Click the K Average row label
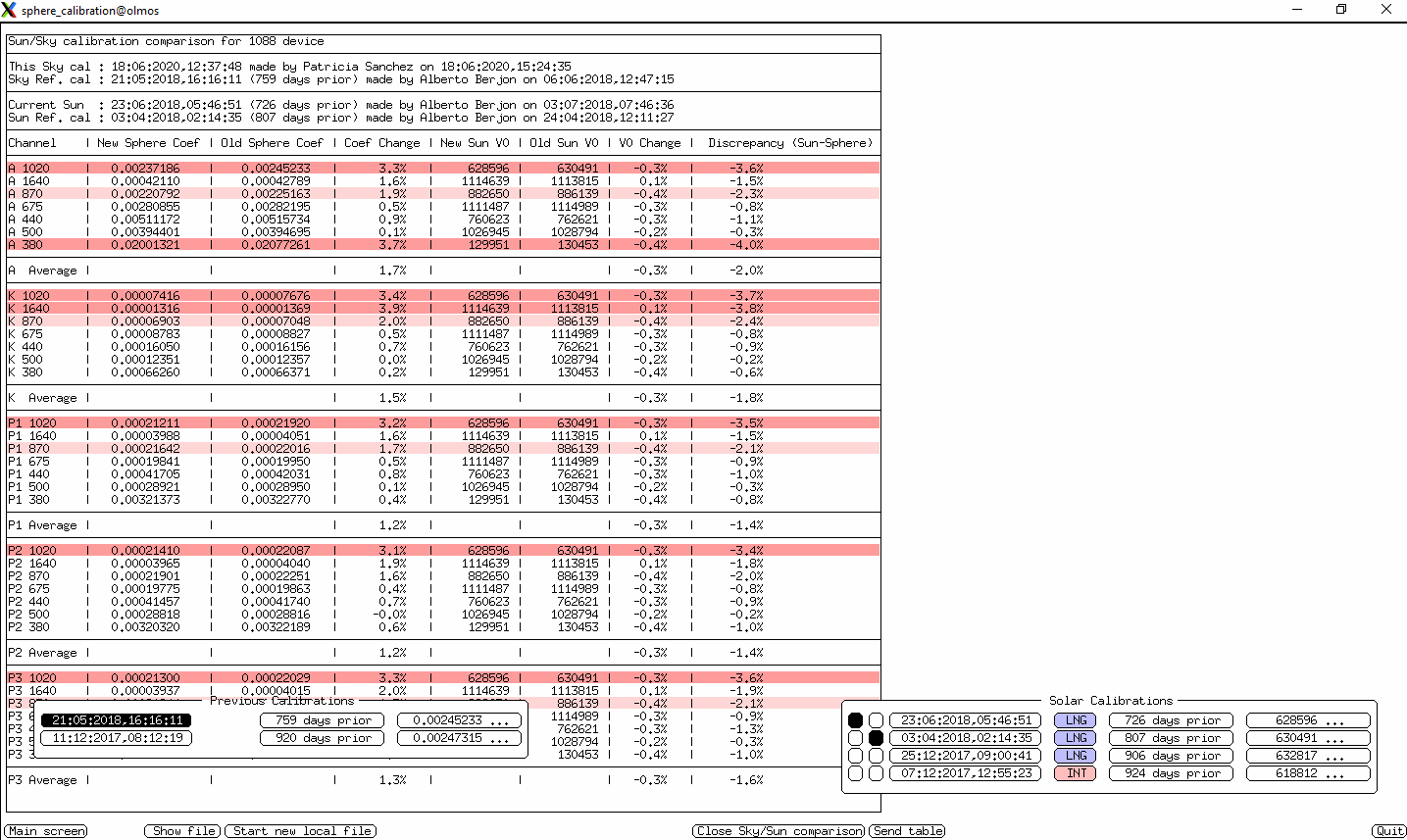 [x=42, y=398]
